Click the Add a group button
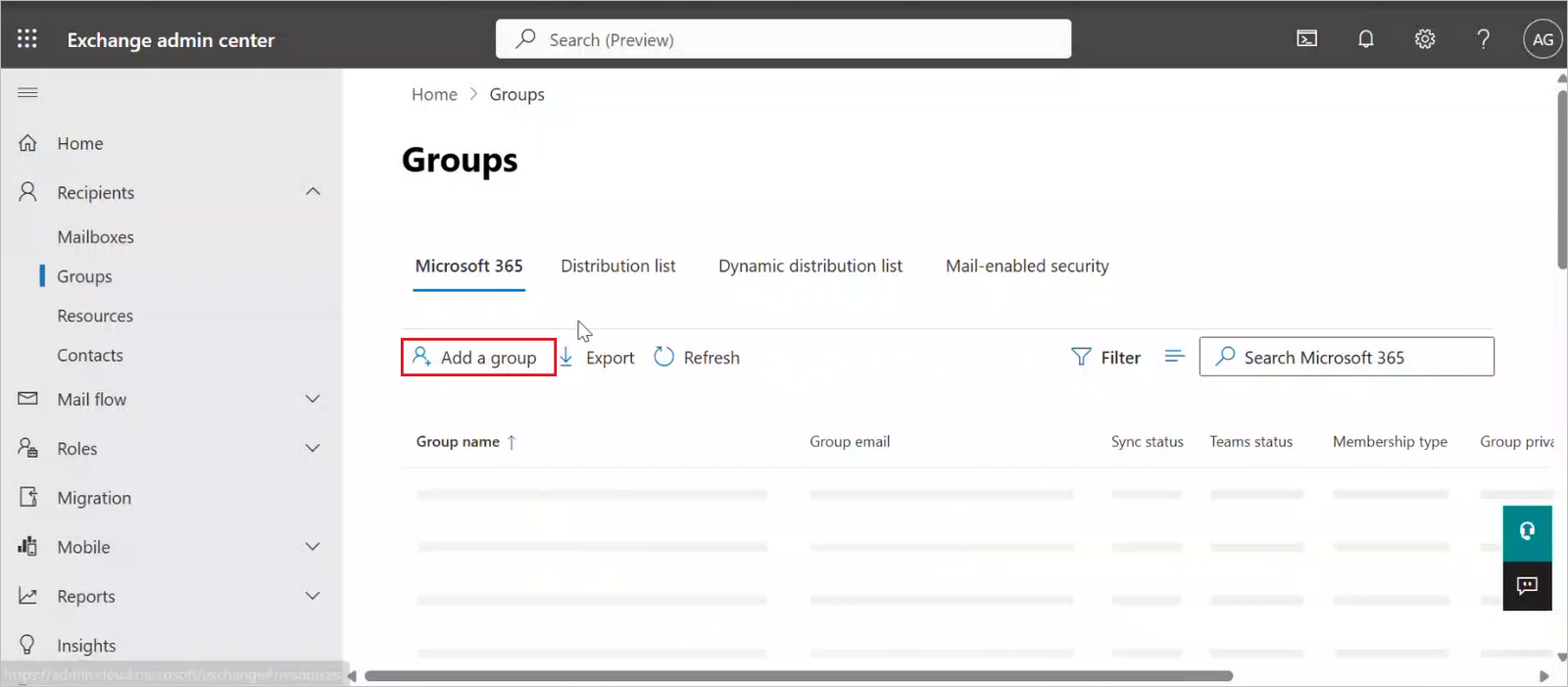 (x=478, y=357)
